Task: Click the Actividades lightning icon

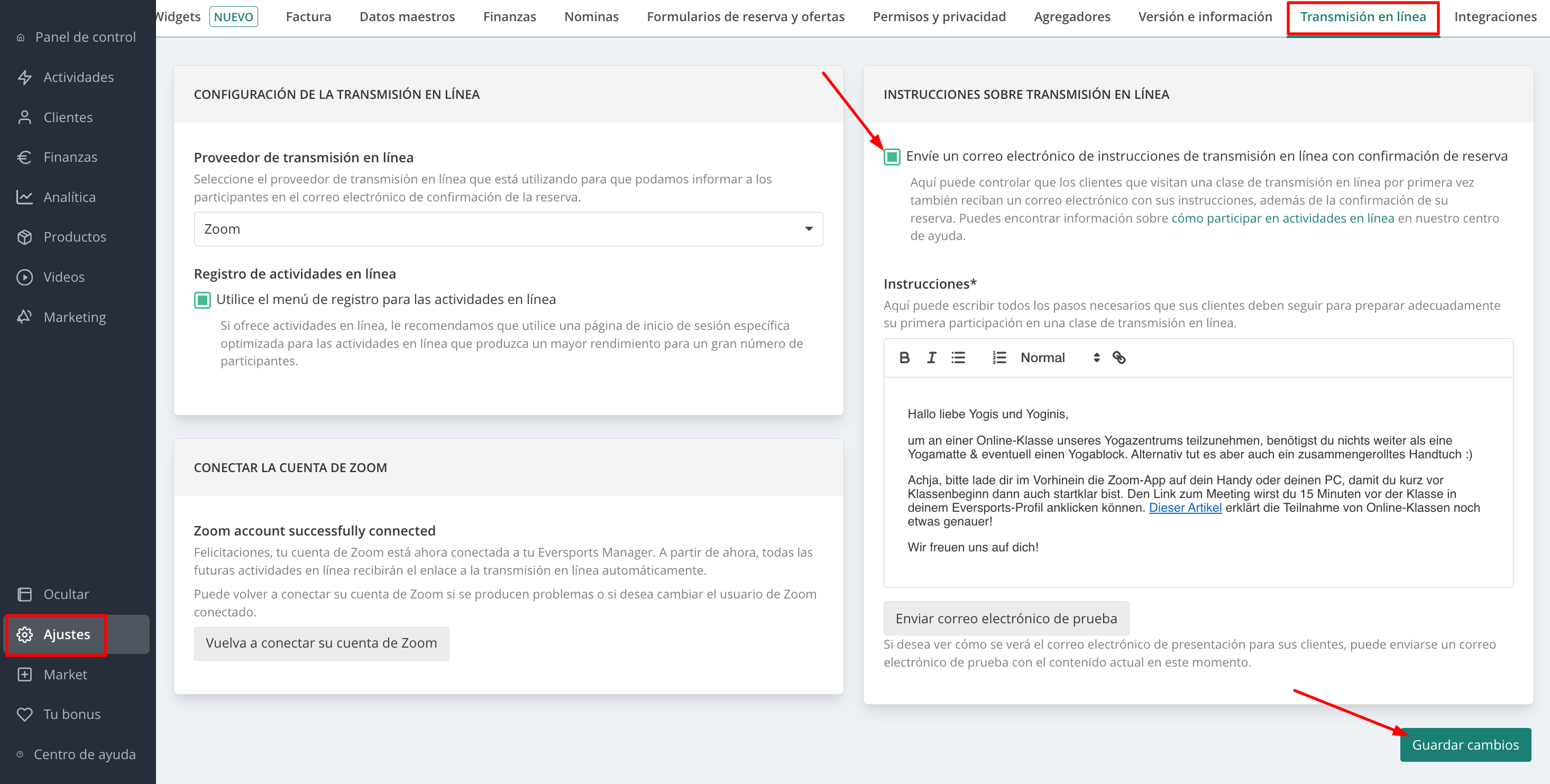Action: coord(25,77)
